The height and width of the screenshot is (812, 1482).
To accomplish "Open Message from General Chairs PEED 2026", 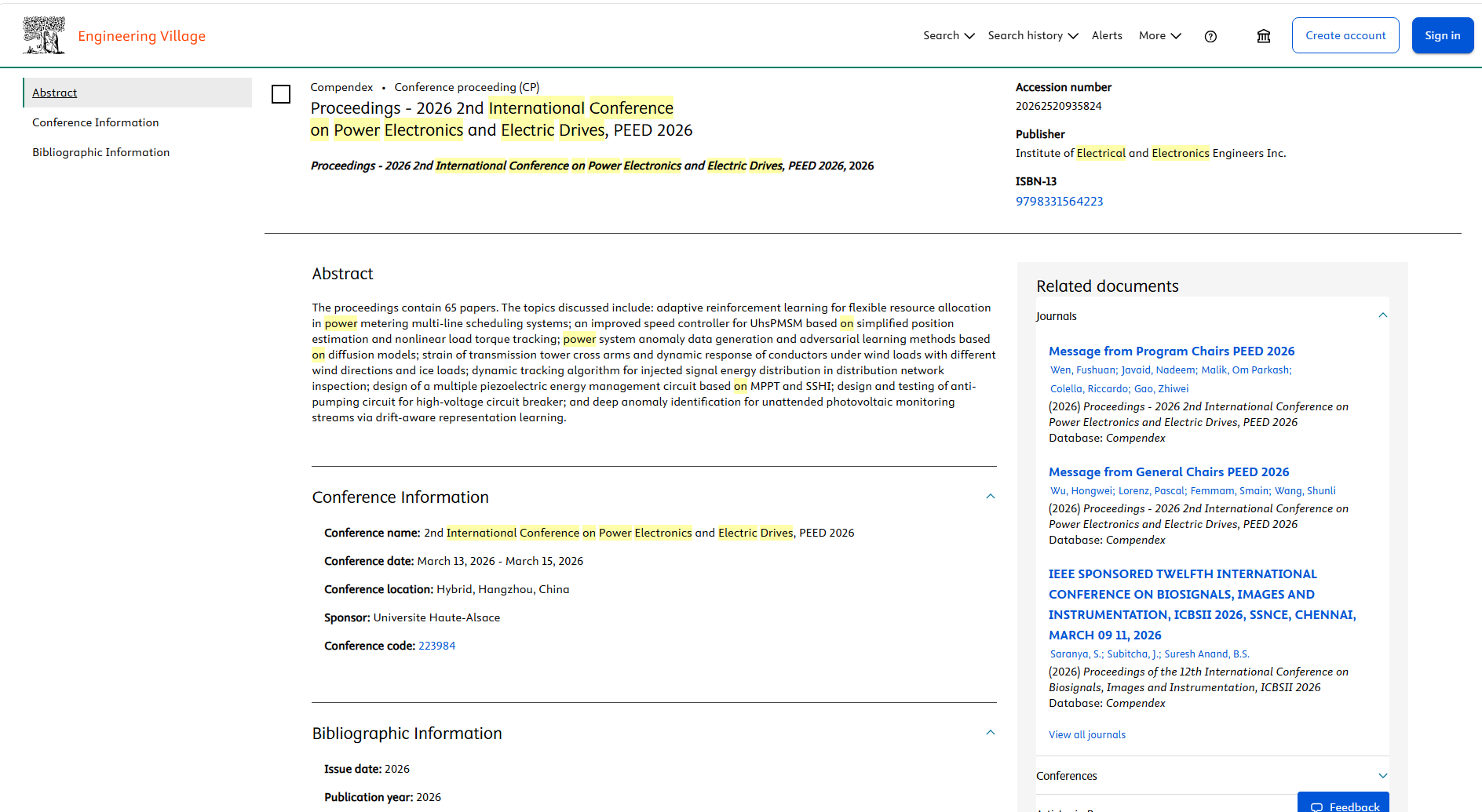I will pyautogui.click(x=1169, y=472).
